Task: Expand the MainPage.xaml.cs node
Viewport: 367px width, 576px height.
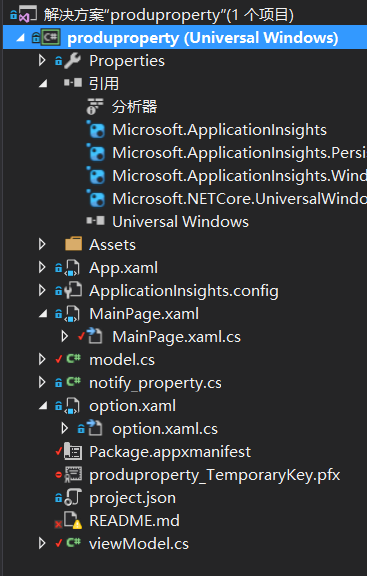Action: click(x=65, y=336)
